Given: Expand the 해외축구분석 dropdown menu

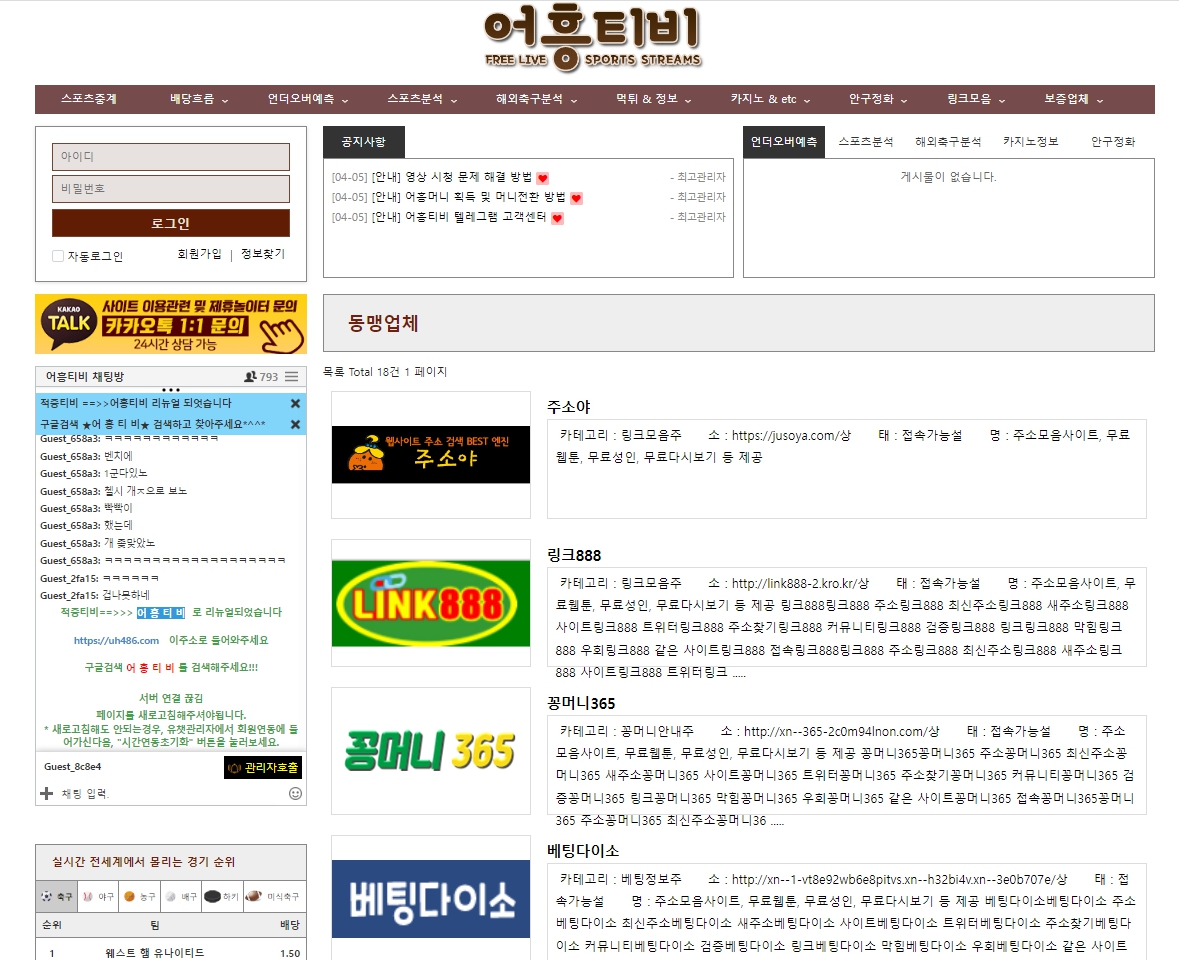Looking at the screenshot, I should [x=537, y=99].
